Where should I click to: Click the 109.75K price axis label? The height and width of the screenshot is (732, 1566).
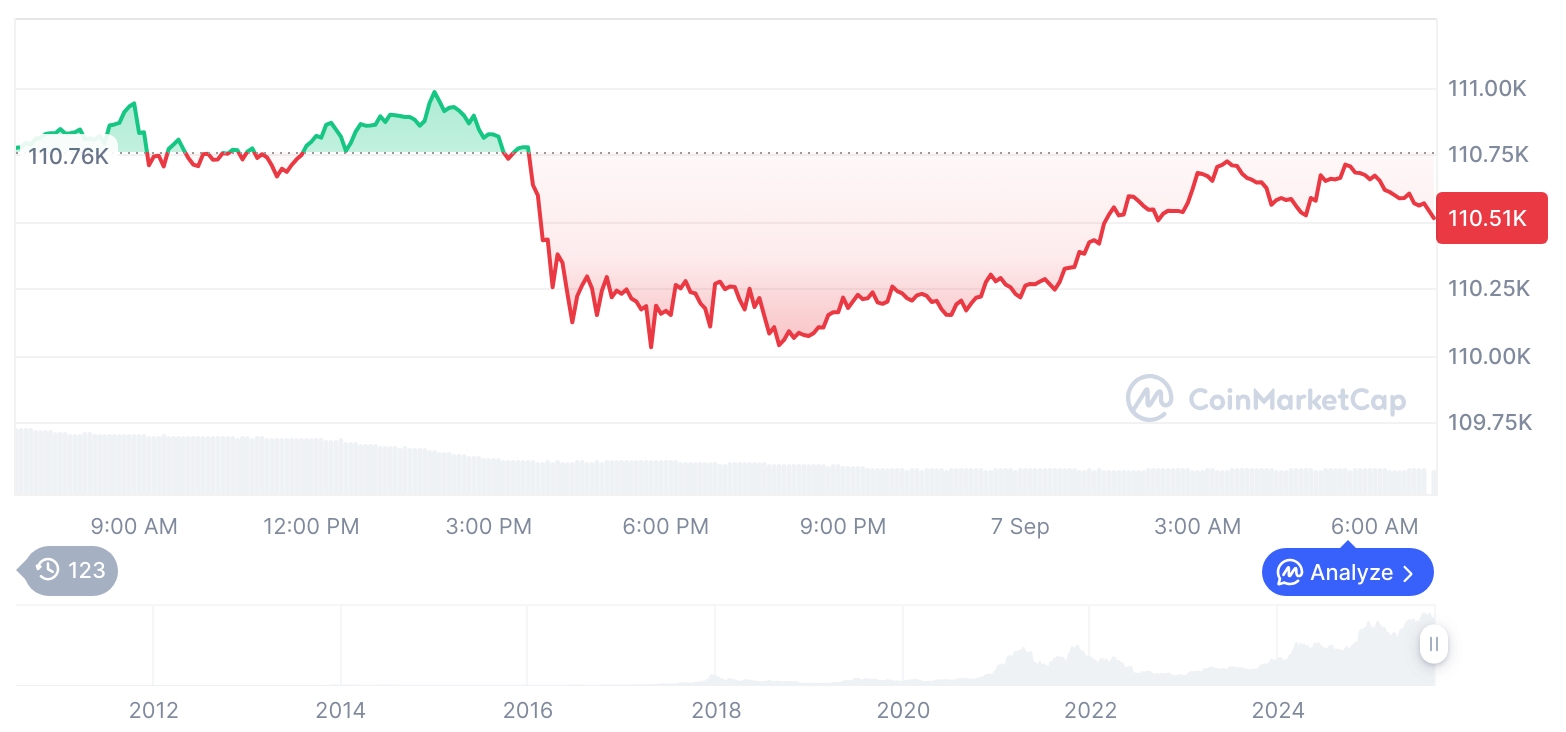coord(1489,422)
